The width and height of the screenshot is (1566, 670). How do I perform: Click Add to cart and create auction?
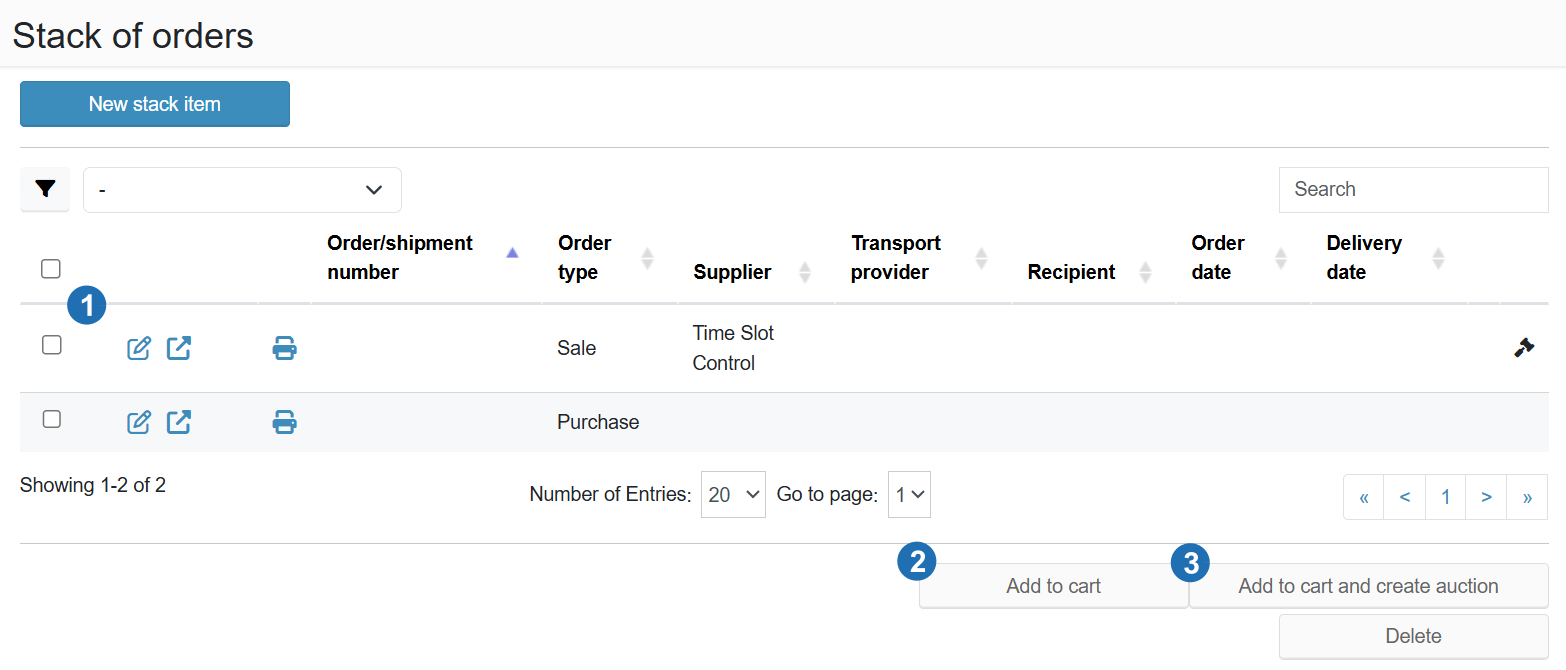[1368, 587]
